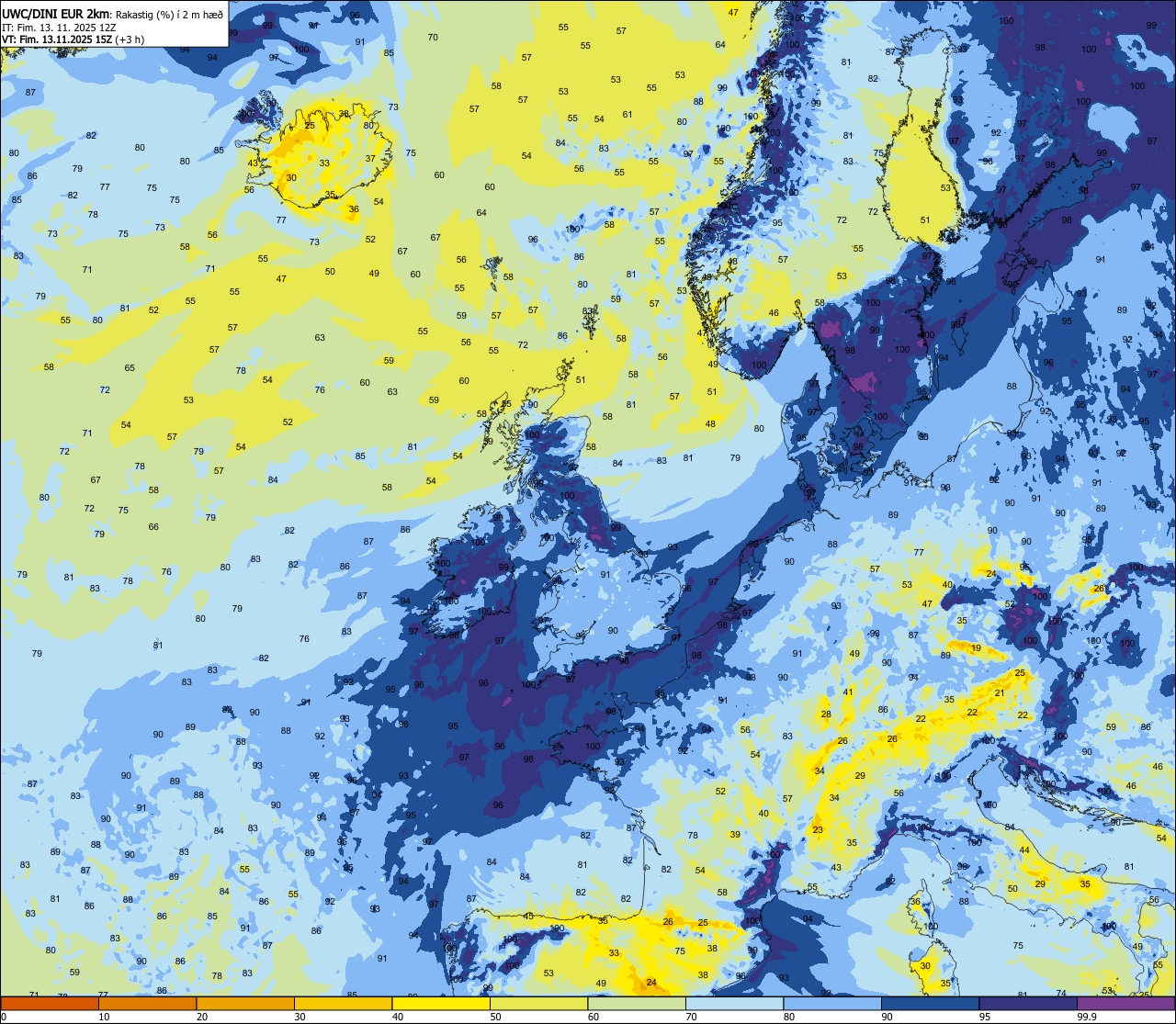
Task: Click the 'UWC/DINI EUR 2km' model title
Action: point(56,13)
